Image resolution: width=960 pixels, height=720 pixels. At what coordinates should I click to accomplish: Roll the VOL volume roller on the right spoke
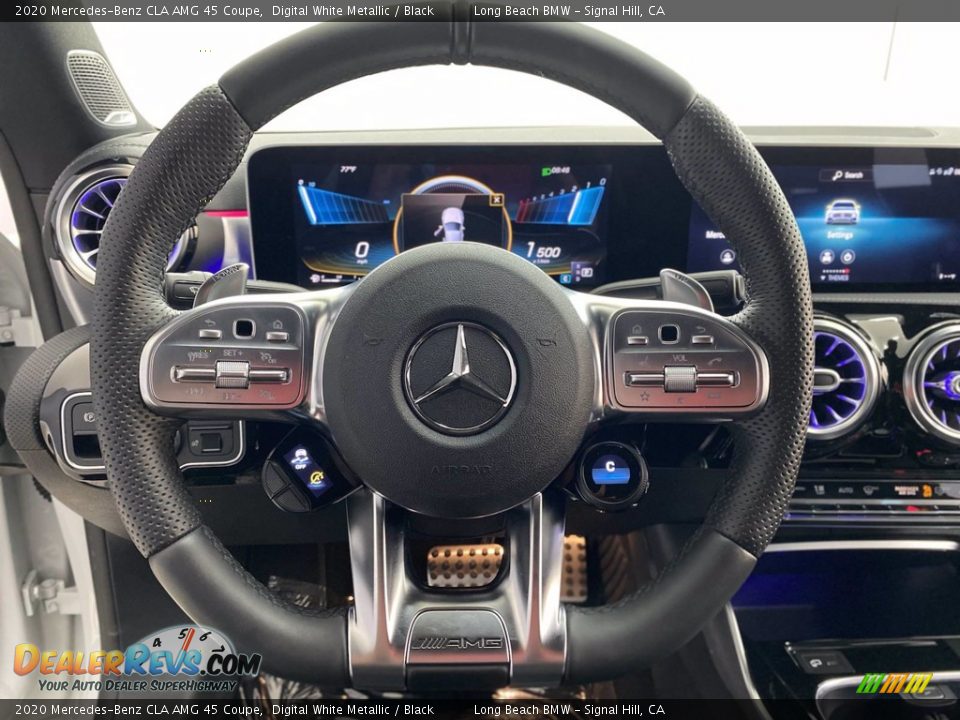point(680,379)
